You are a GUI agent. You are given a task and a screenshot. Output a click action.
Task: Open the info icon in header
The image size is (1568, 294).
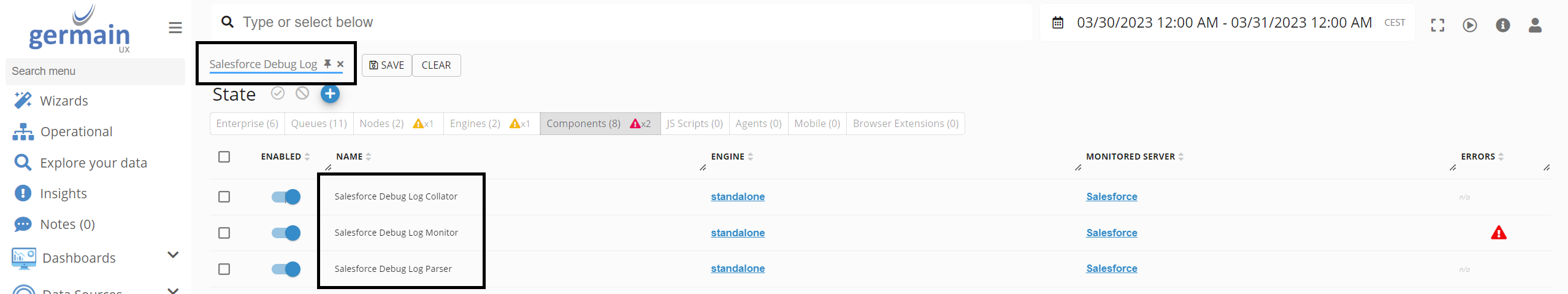tap(1502, 25)
